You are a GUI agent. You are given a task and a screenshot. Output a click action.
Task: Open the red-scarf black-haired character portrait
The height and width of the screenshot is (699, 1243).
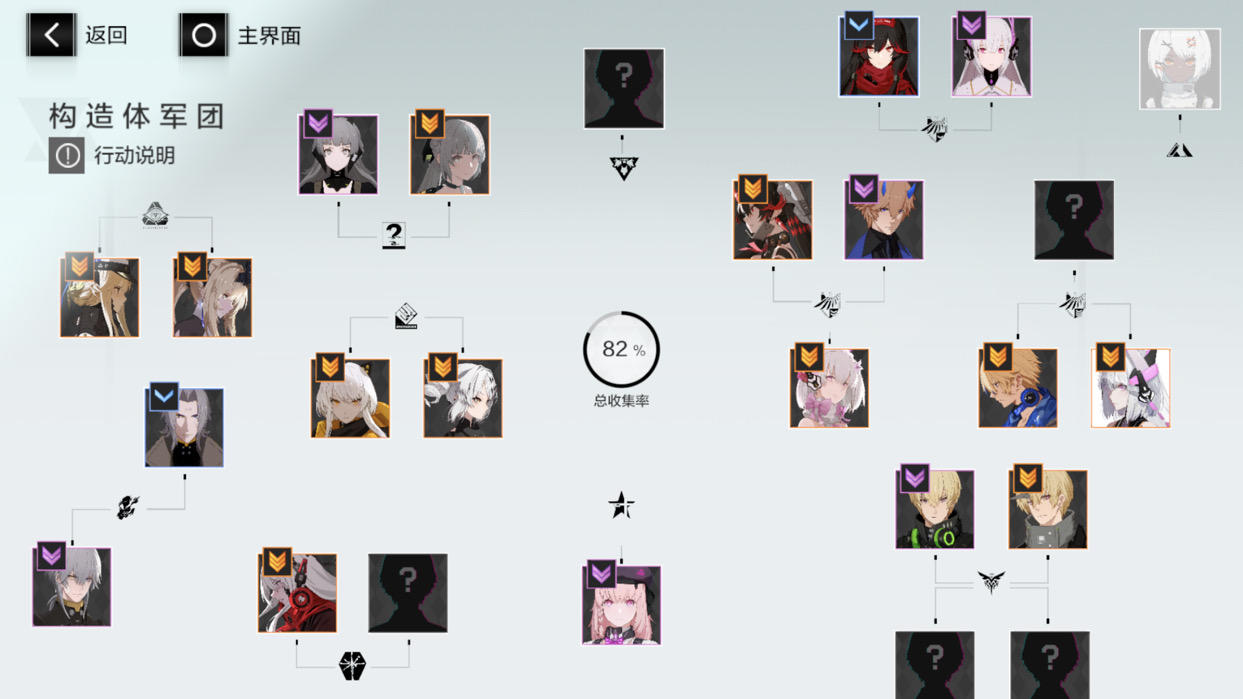[879, 57]
